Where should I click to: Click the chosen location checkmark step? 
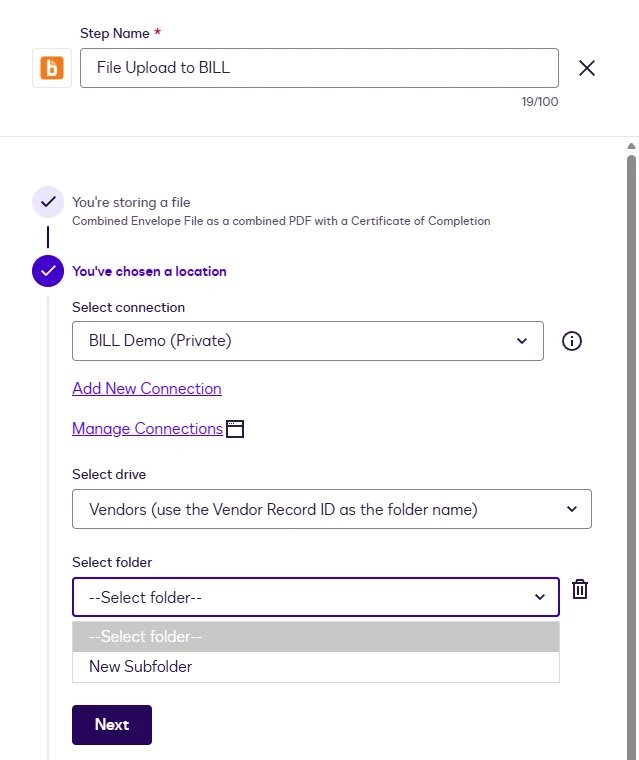point(48,271)
